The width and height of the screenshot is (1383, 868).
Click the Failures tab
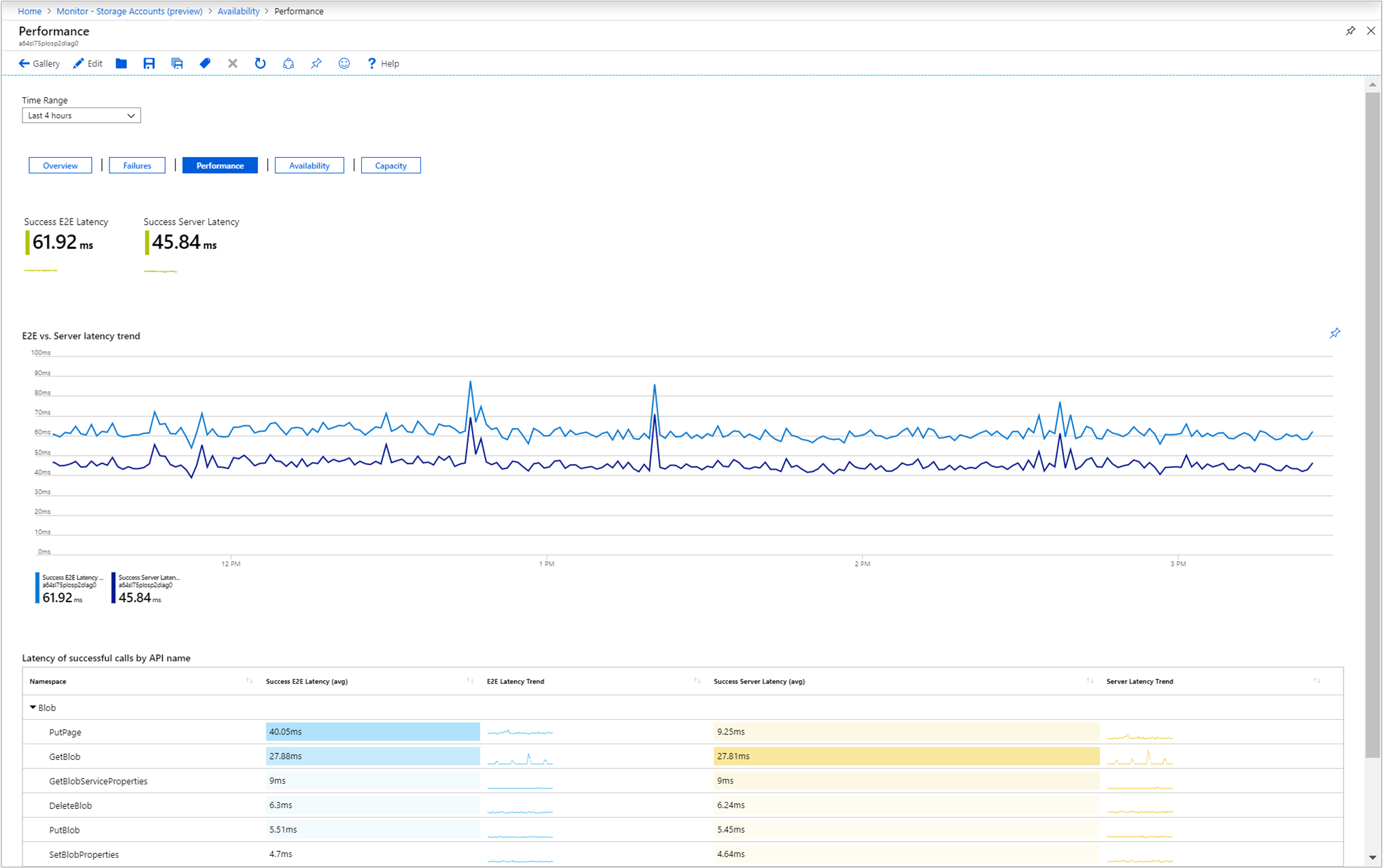point(136,166)
